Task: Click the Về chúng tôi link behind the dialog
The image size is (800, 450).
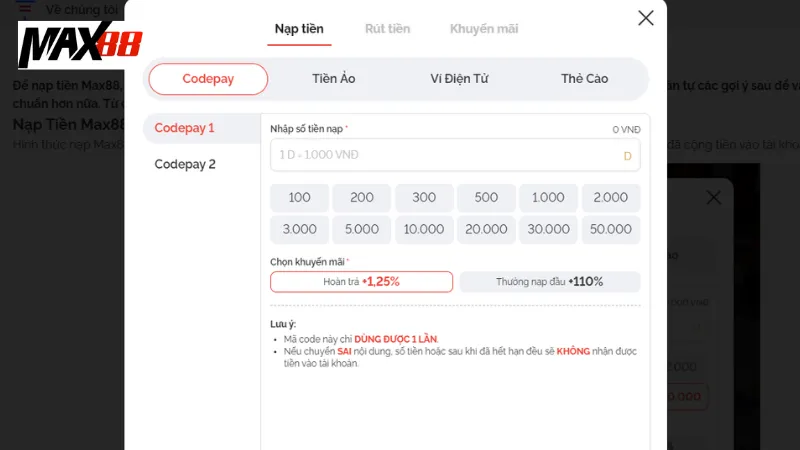Action: click(82, 10)
